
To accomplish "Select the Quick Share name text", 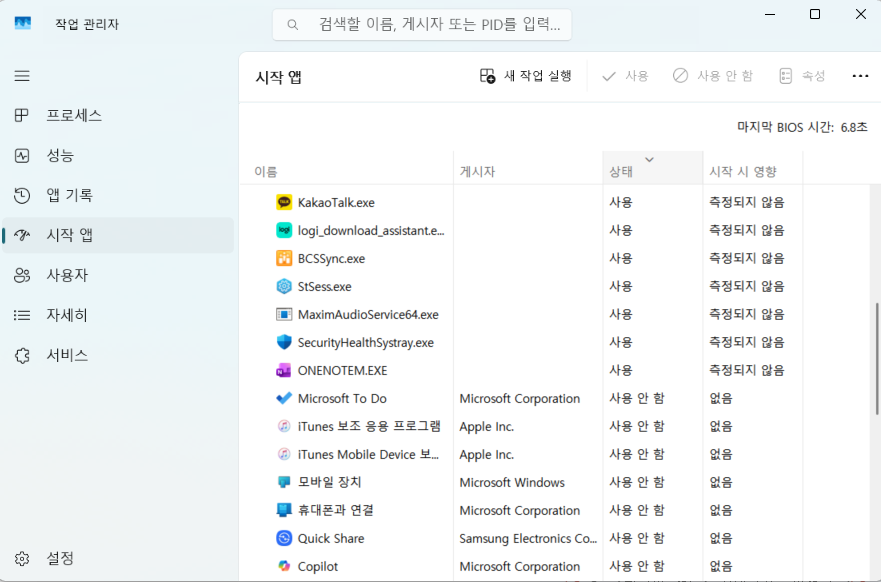I will 331,539.
